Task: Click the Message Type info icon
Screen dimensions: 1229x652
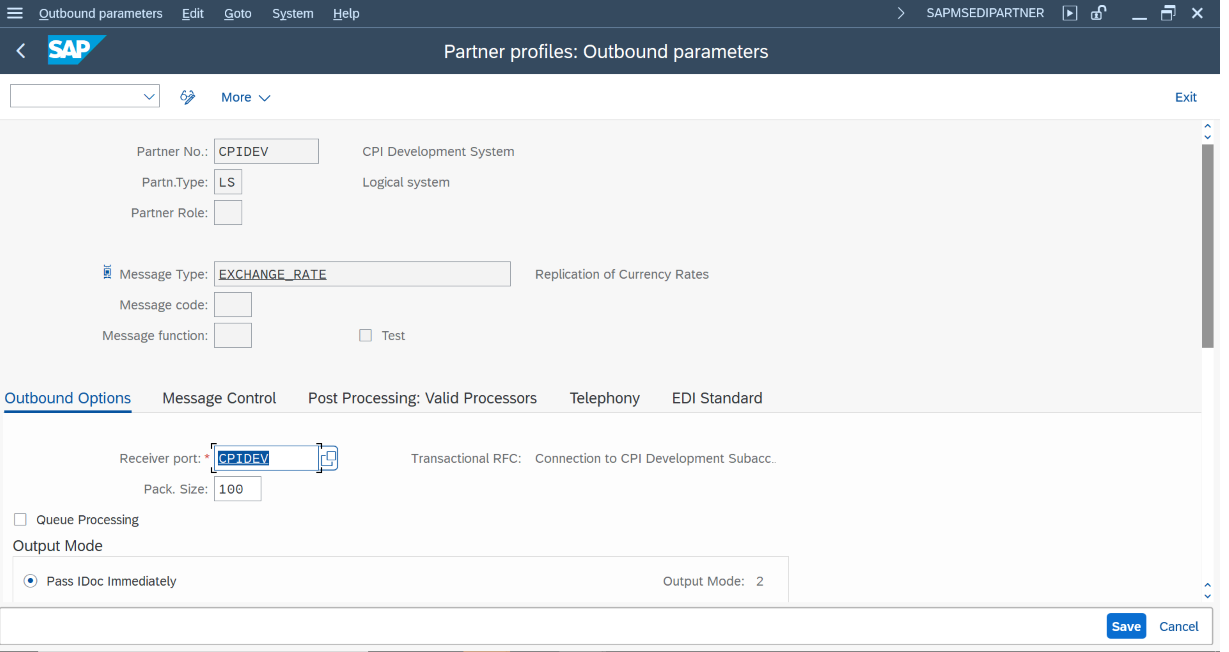Action: point(107,273)
